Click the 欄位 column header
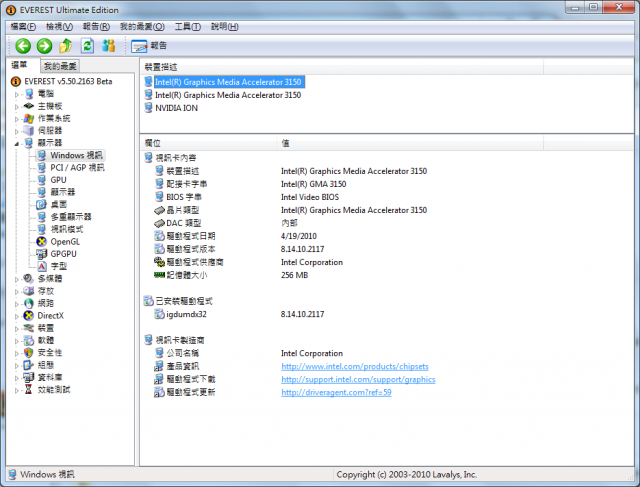The image size is (640, 487). (x=209, y=143)
